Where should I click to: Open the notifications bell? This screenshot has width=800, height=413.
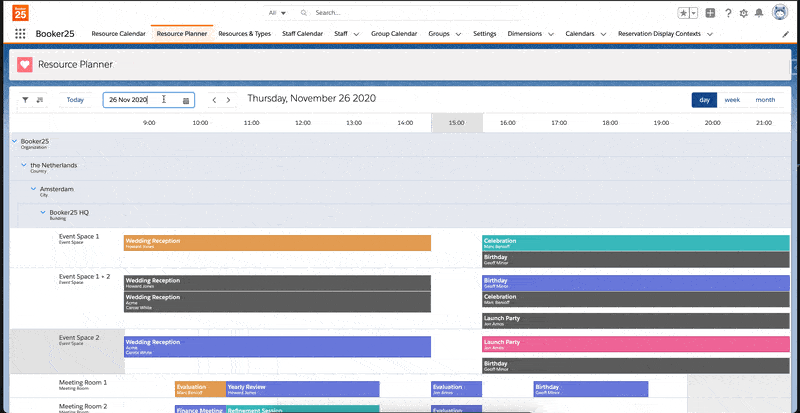760,13
